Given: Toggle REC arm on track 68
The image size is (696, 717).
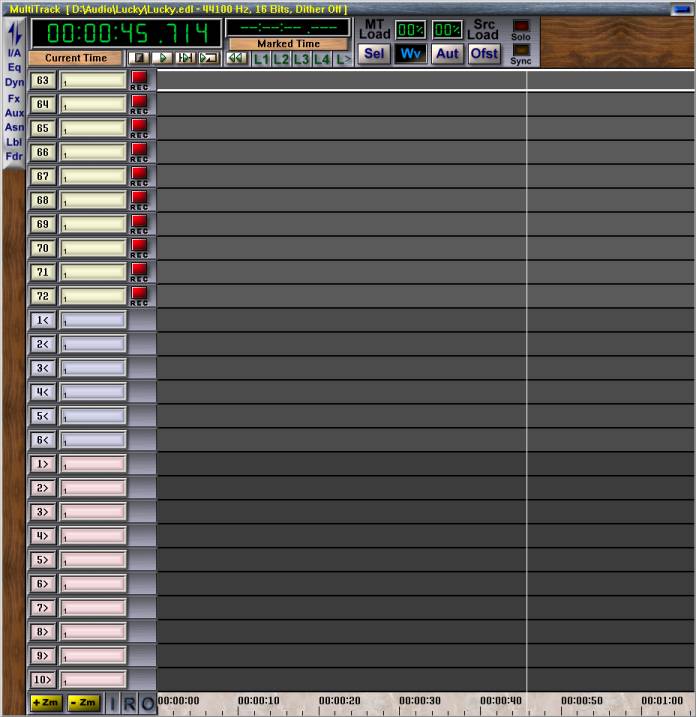Looking at the screenshot, I should [x=139, y=200].
